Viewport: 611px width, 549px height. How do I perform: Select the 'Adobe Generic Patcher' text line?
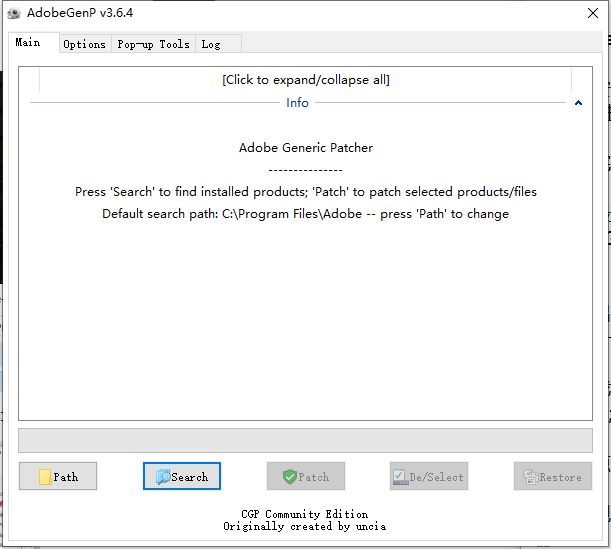(305, 148)
